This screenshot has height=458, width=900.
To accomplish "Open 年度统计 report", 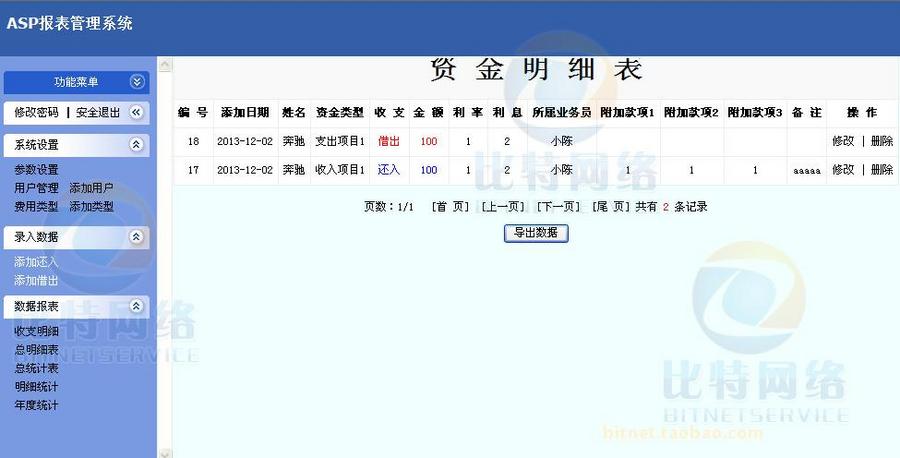I will 36,405.
